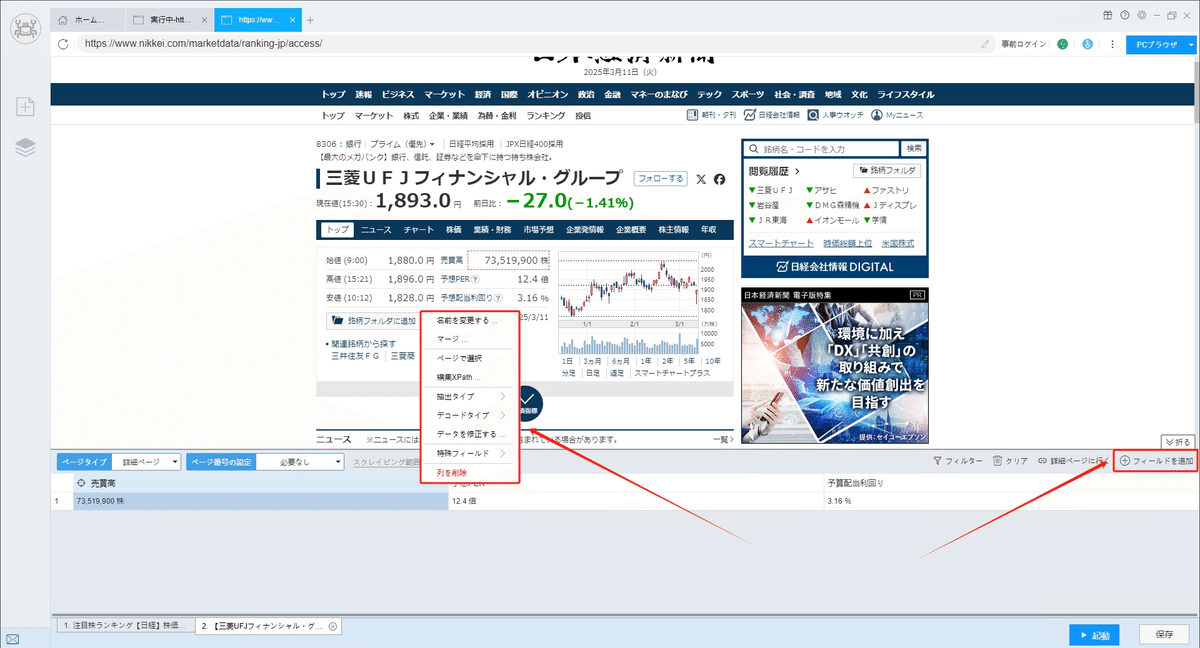This screenshot has width=1200, height=648.
Task: Click the フィルター funnel icon
Action: click(937, 461)
